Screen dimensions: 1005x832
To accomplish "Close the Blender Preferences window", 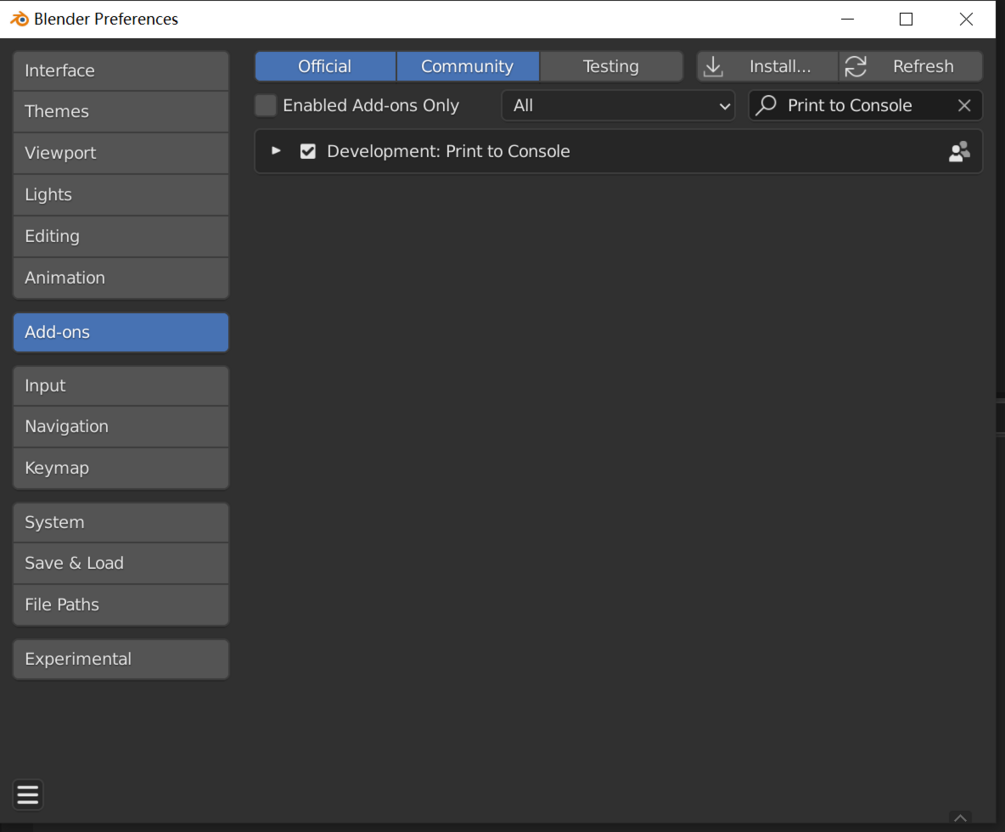I will click(966, 19).
